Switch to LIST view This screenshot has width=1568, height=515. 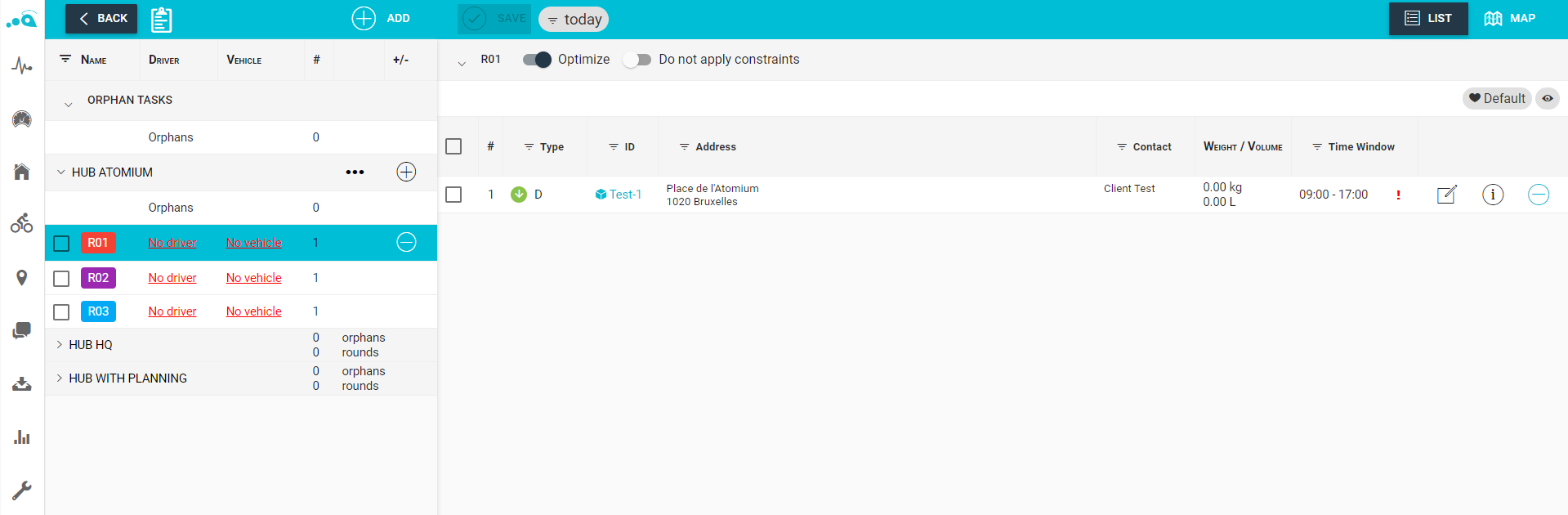(1428, 18)
